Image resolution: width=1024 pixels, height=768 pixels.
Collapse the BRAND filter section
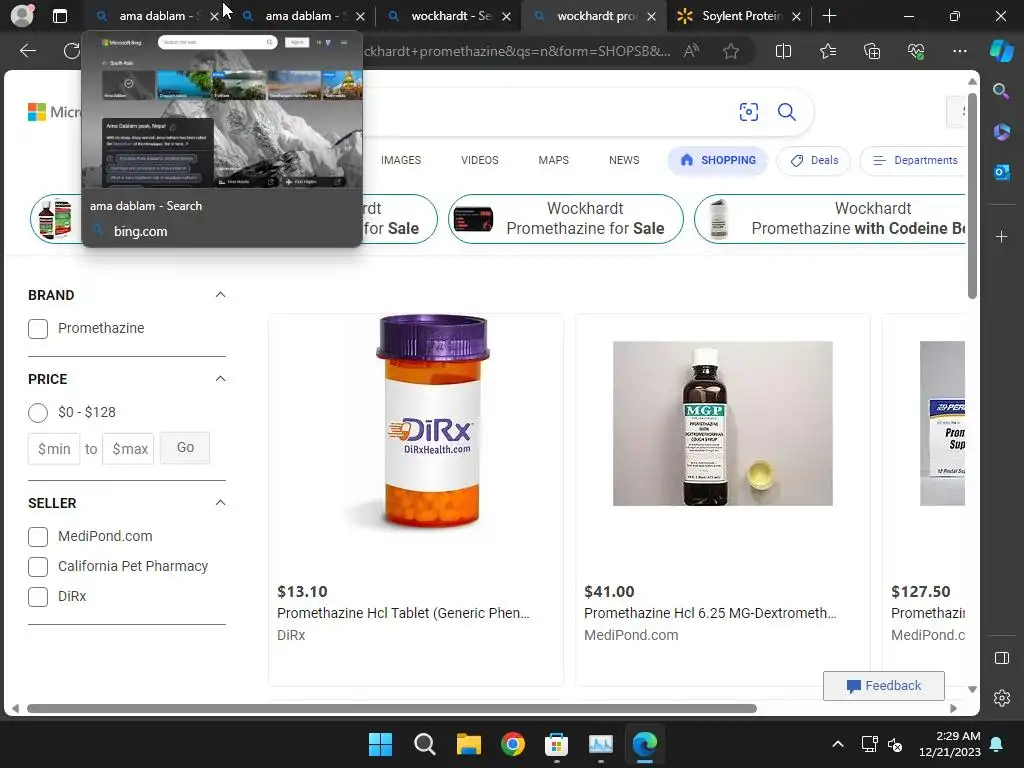[220, 295]
